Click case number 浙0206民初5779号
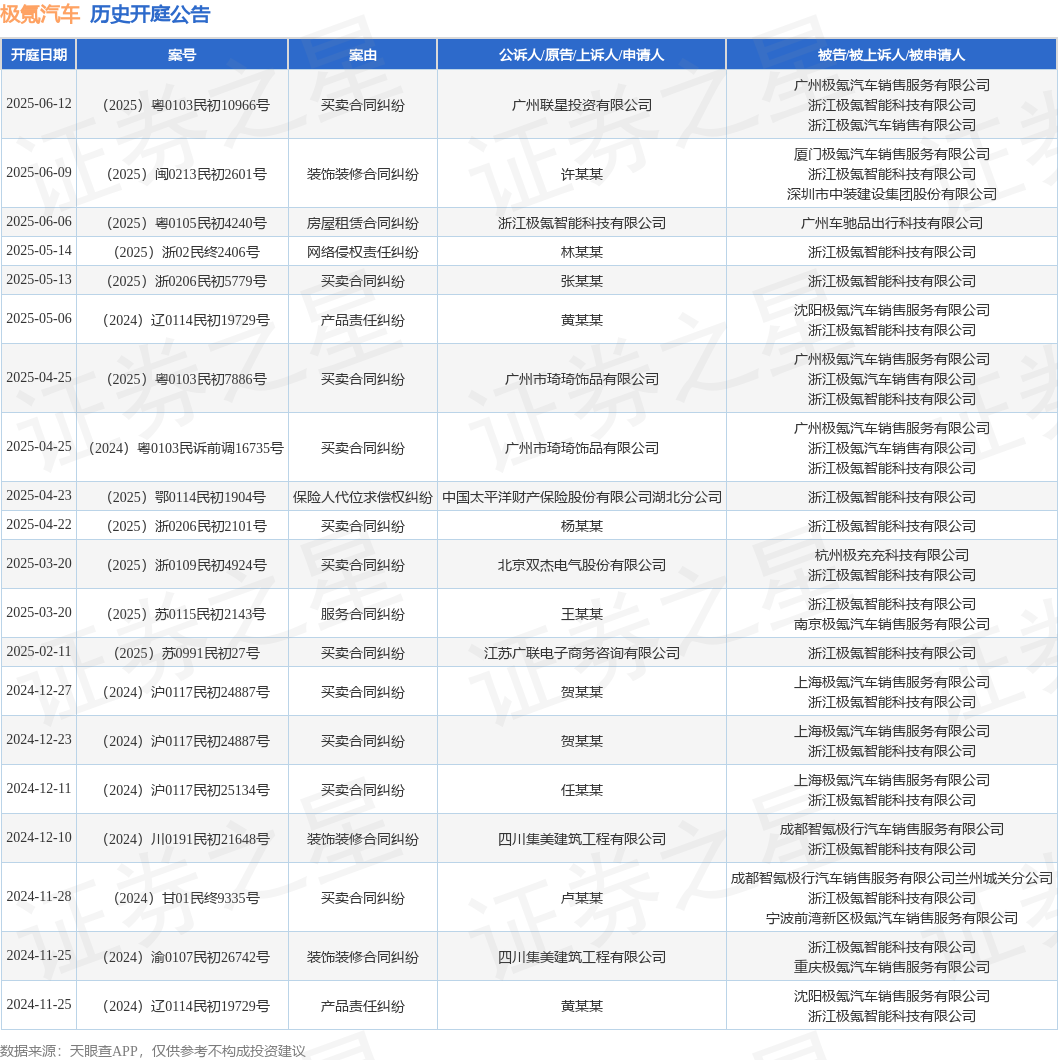The image size is (1058, 1060). click(210, 281)
